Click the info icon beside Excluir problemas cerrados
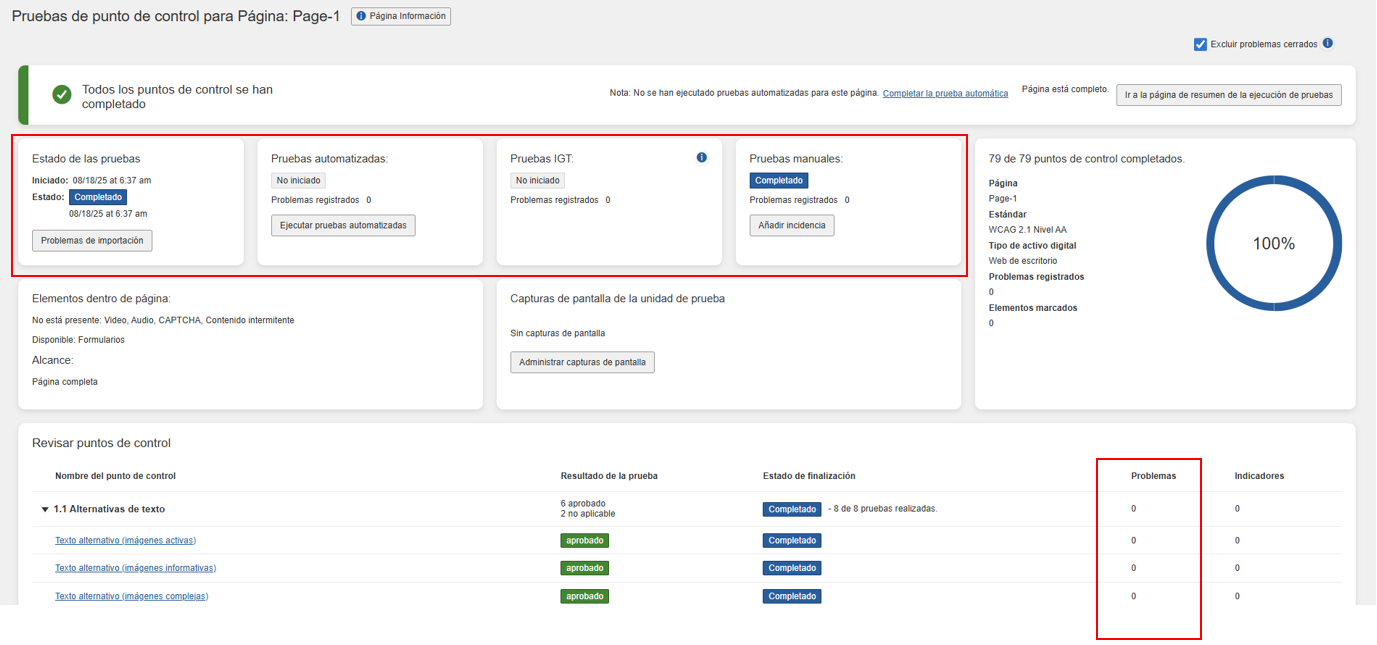The height and width of the screenshot is (645, 1377). 1328,44
